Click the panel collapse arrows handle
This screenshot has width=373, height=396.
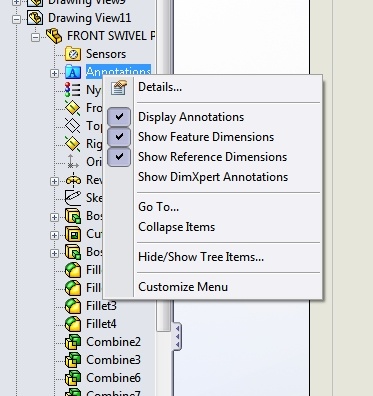[x=177, y=336]
